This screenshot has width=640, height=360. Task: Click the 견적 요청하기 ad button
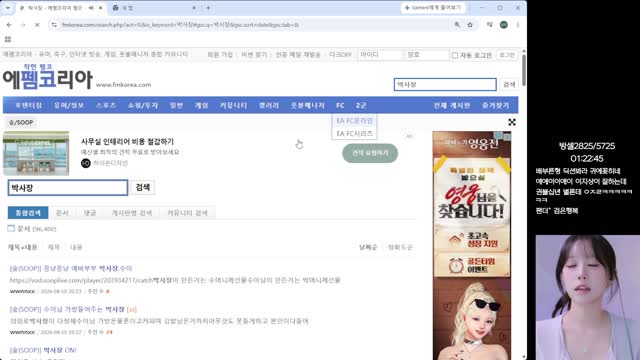(370, 153)
